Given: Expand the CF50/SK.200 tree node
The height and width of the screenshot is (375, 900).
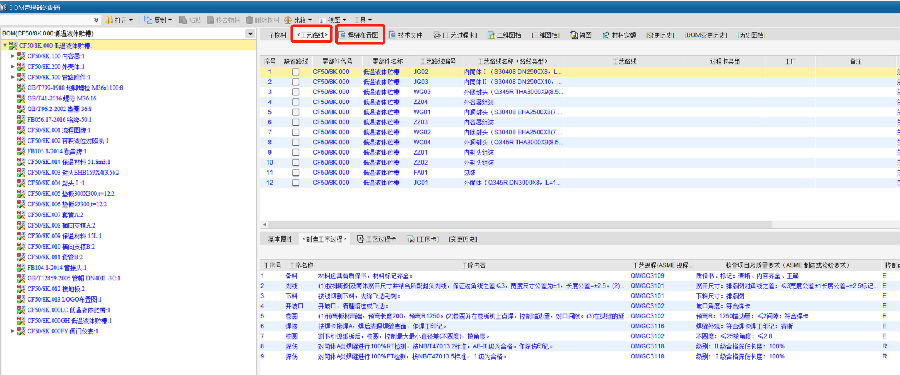Looking at the screenshot, I should point(13,66).
